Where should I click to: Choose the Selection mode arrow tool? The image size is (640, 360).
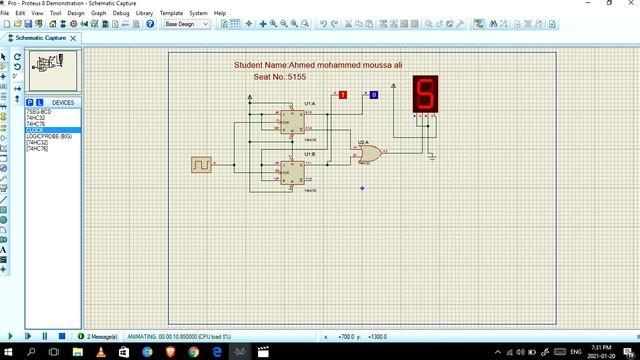(4, 56)
